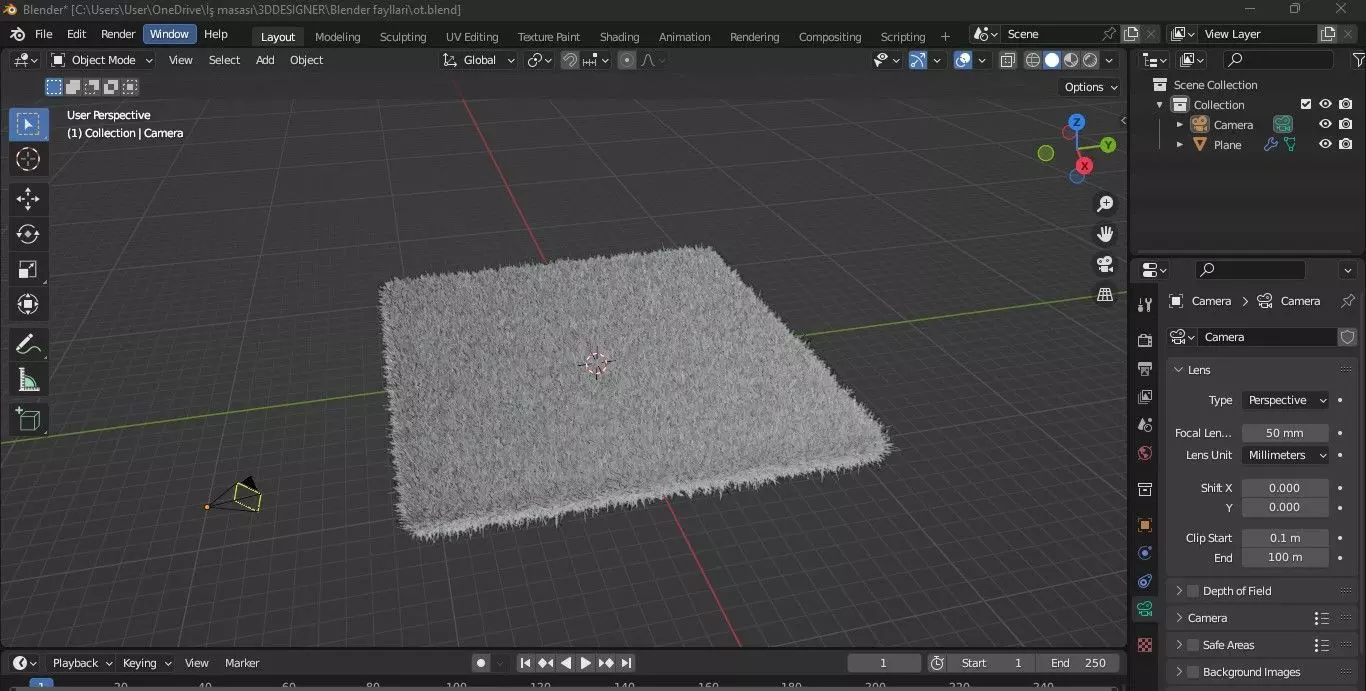Choose the Measure tool
The height and width of the screenshot is (691, 1366).
pos(28,380)
